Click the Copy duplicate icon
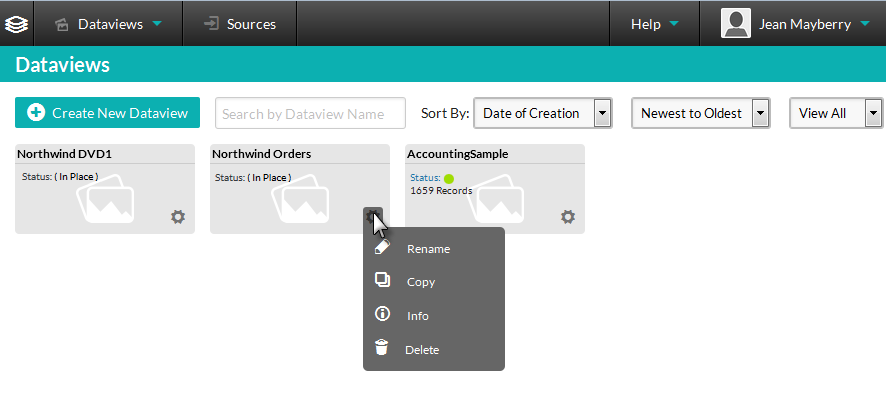886x398 pixels. (383, 280)
